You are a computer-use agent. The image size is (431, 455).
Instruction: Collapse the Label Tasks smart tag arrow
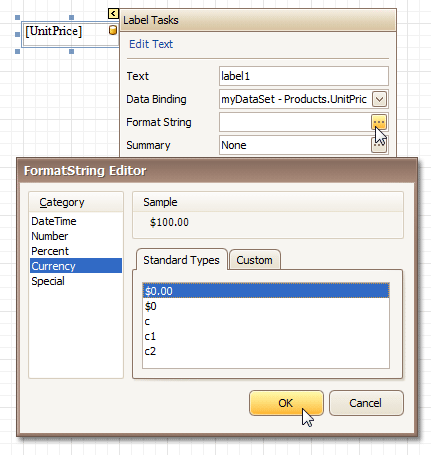click(113, 14)
